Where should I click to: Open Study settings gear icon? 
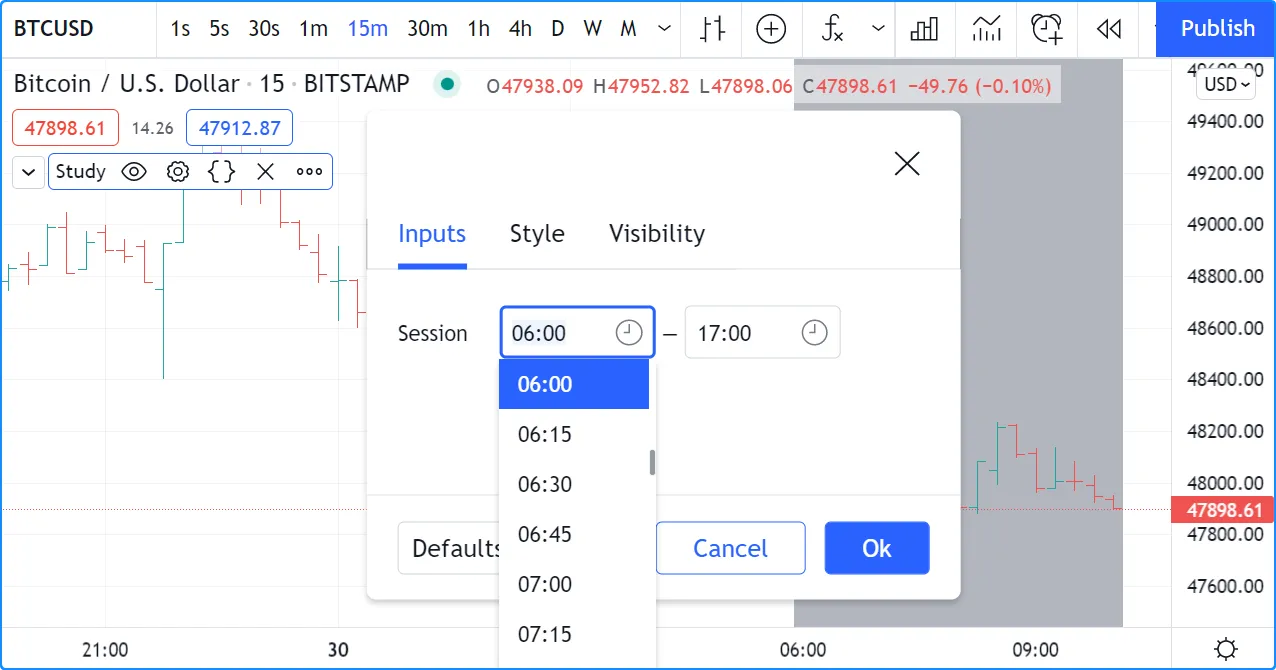tap(178, 172)
